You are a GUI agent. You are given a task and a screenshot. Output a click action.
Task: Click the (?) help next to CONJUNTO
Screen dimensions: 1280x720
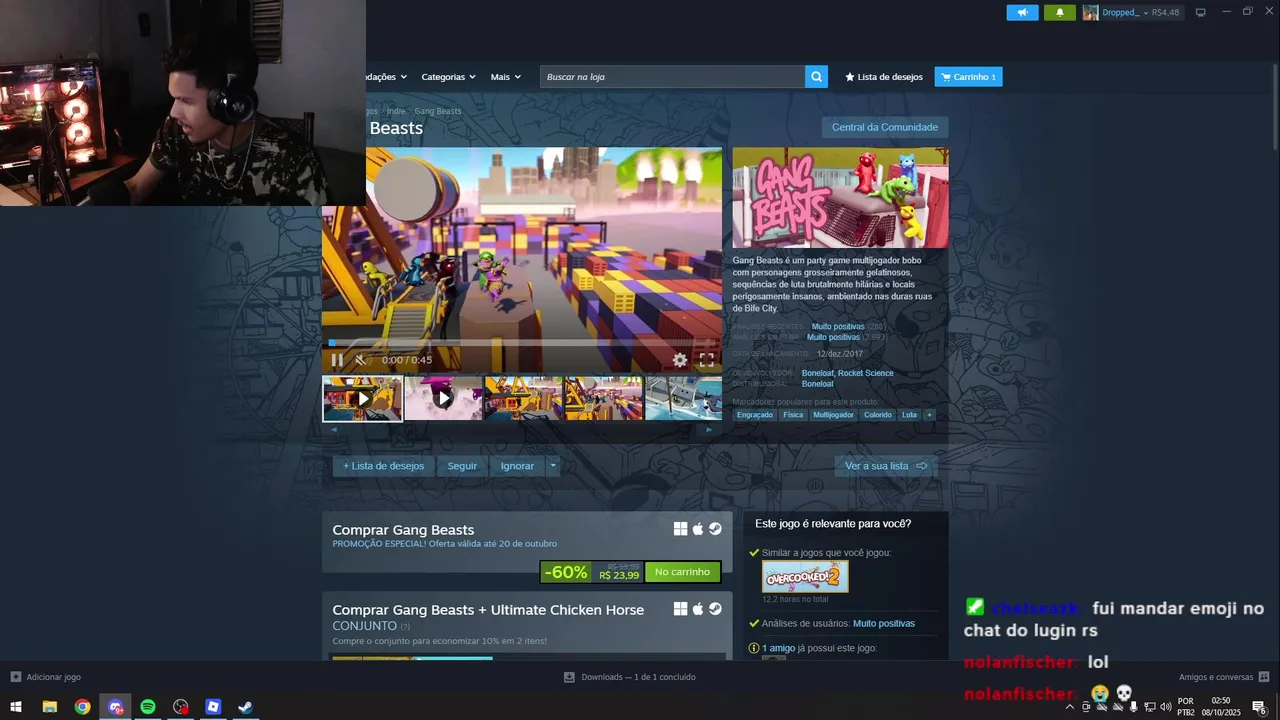click(405, 627)
